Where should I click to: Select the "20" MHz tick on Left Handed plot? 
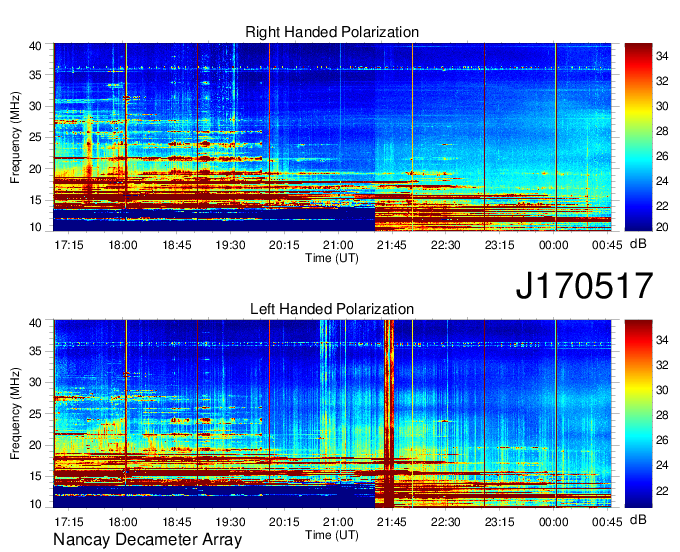(x=35, y=445)
